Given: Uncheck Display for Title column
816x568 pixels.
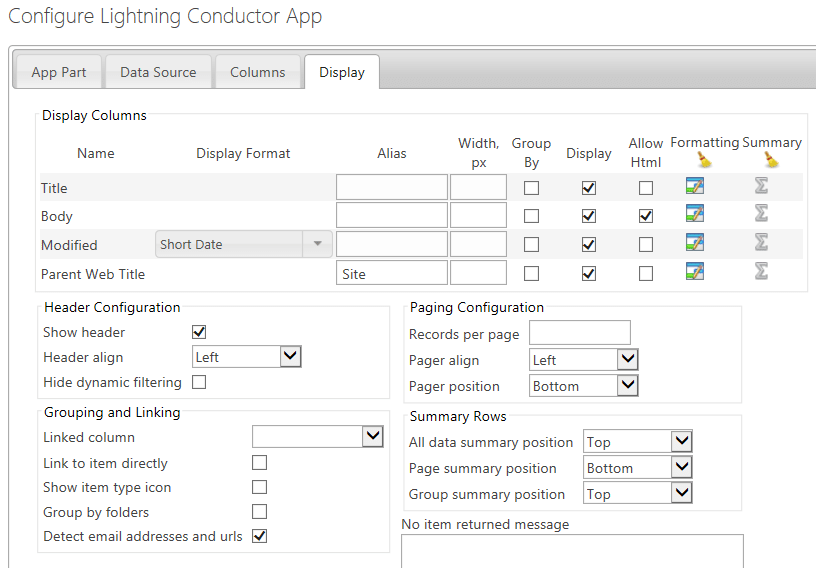Looking at the screenshot, I should point(589,188).
